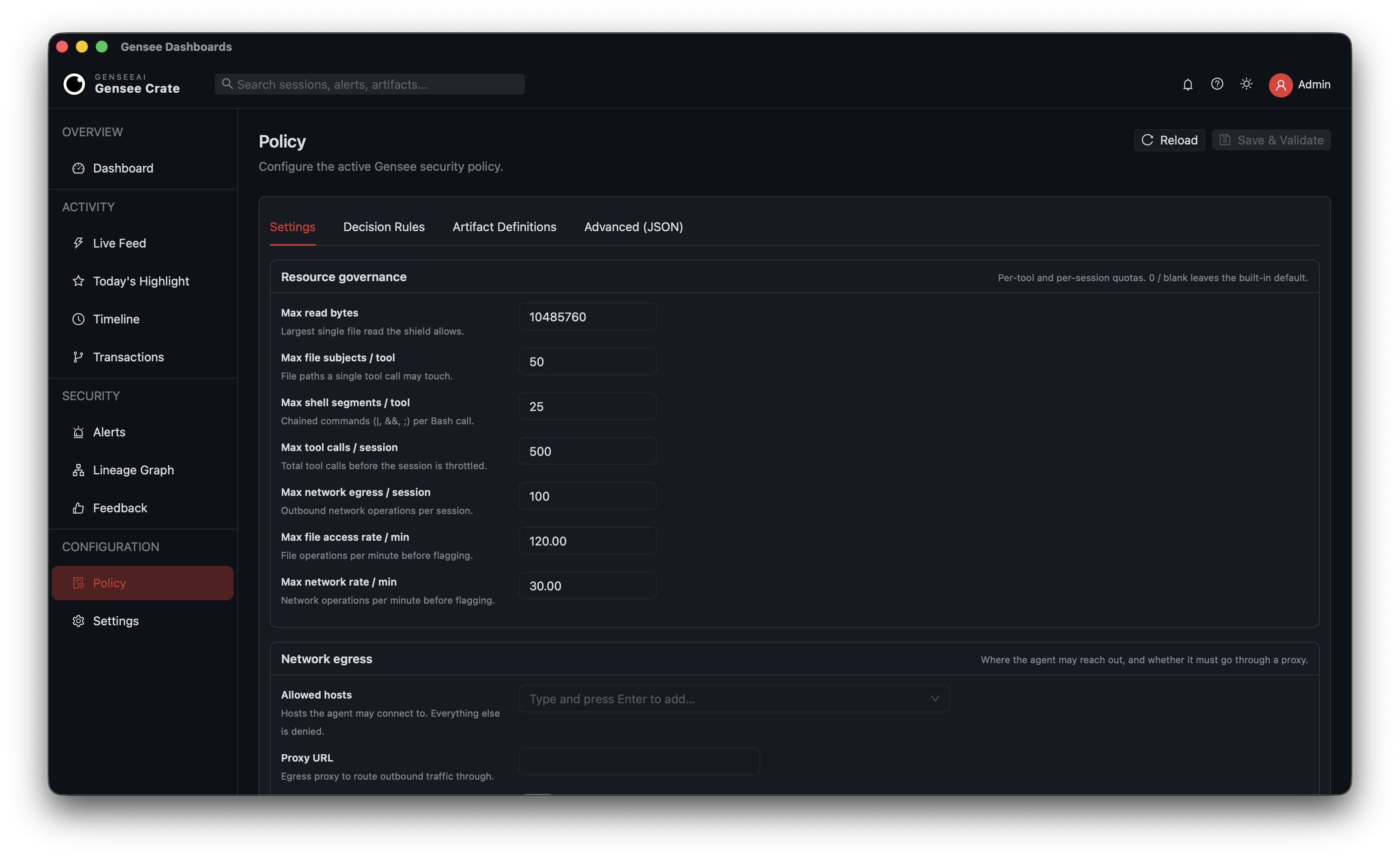1400x859 pixels.
Task: Select Policy in Configuration section
Action: [143, 583]
